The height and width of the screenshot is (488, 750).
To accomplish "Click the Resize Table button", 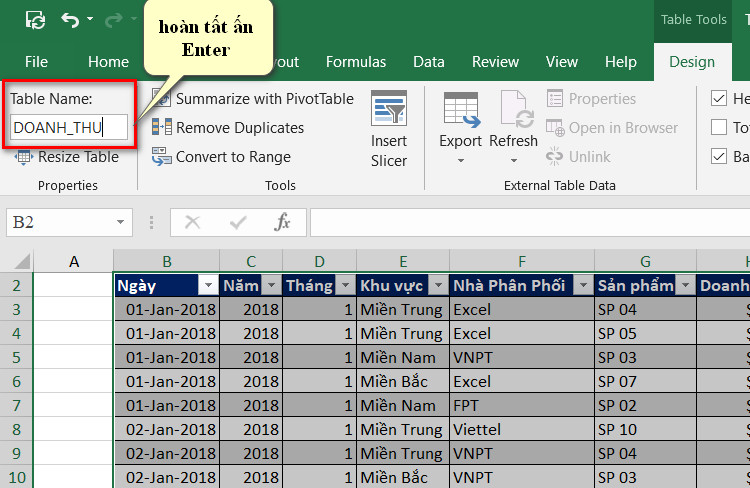I will (67, 157).
